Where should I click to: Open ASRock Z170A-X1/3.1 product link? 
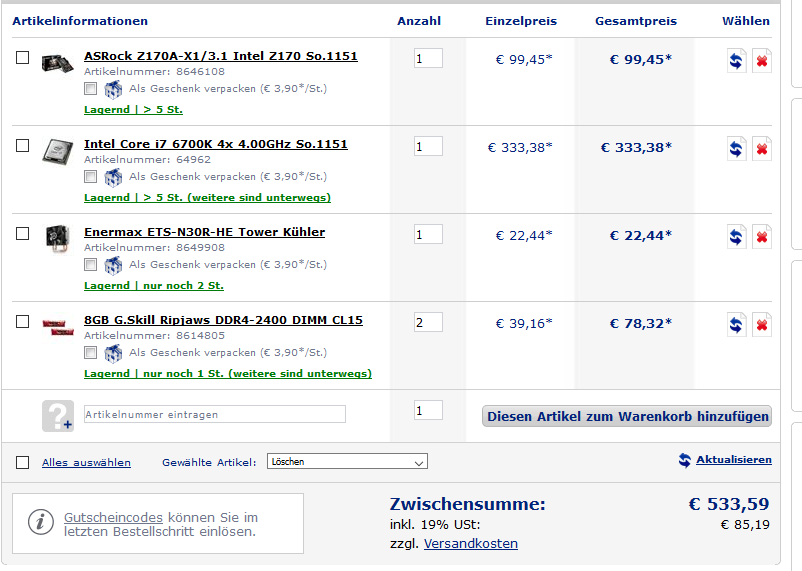(220, 56)
